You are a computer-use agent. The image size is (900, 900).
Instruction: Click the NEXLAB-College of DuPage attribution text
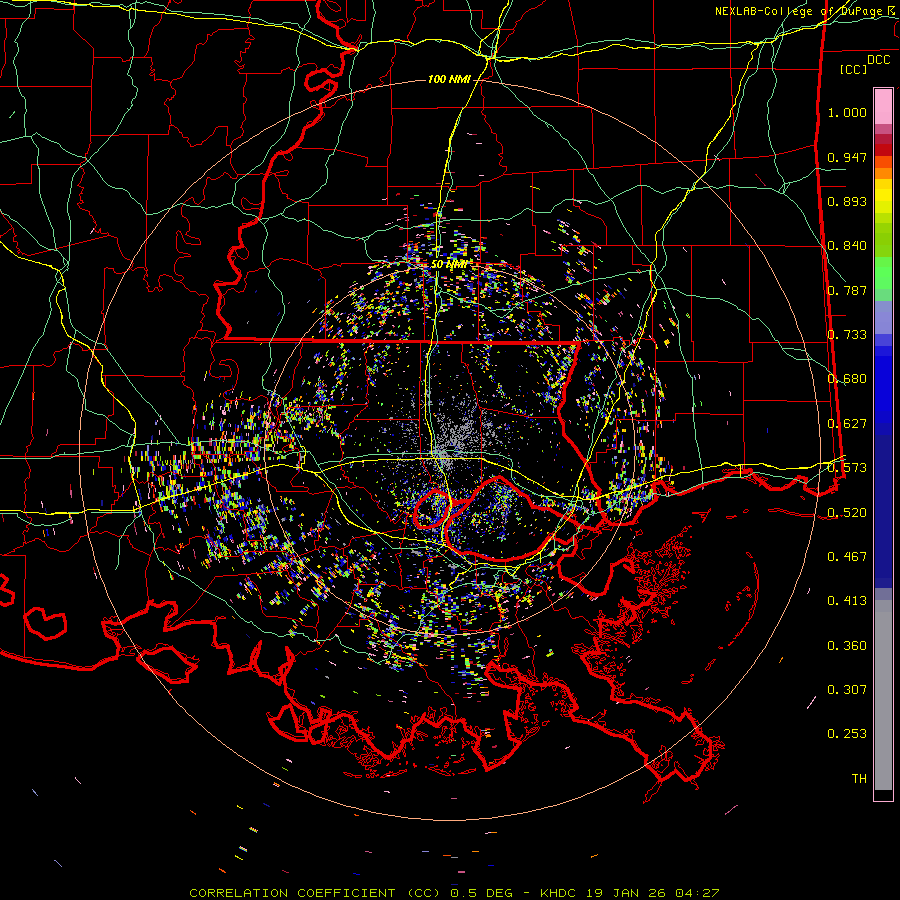(x=798, y=11)
